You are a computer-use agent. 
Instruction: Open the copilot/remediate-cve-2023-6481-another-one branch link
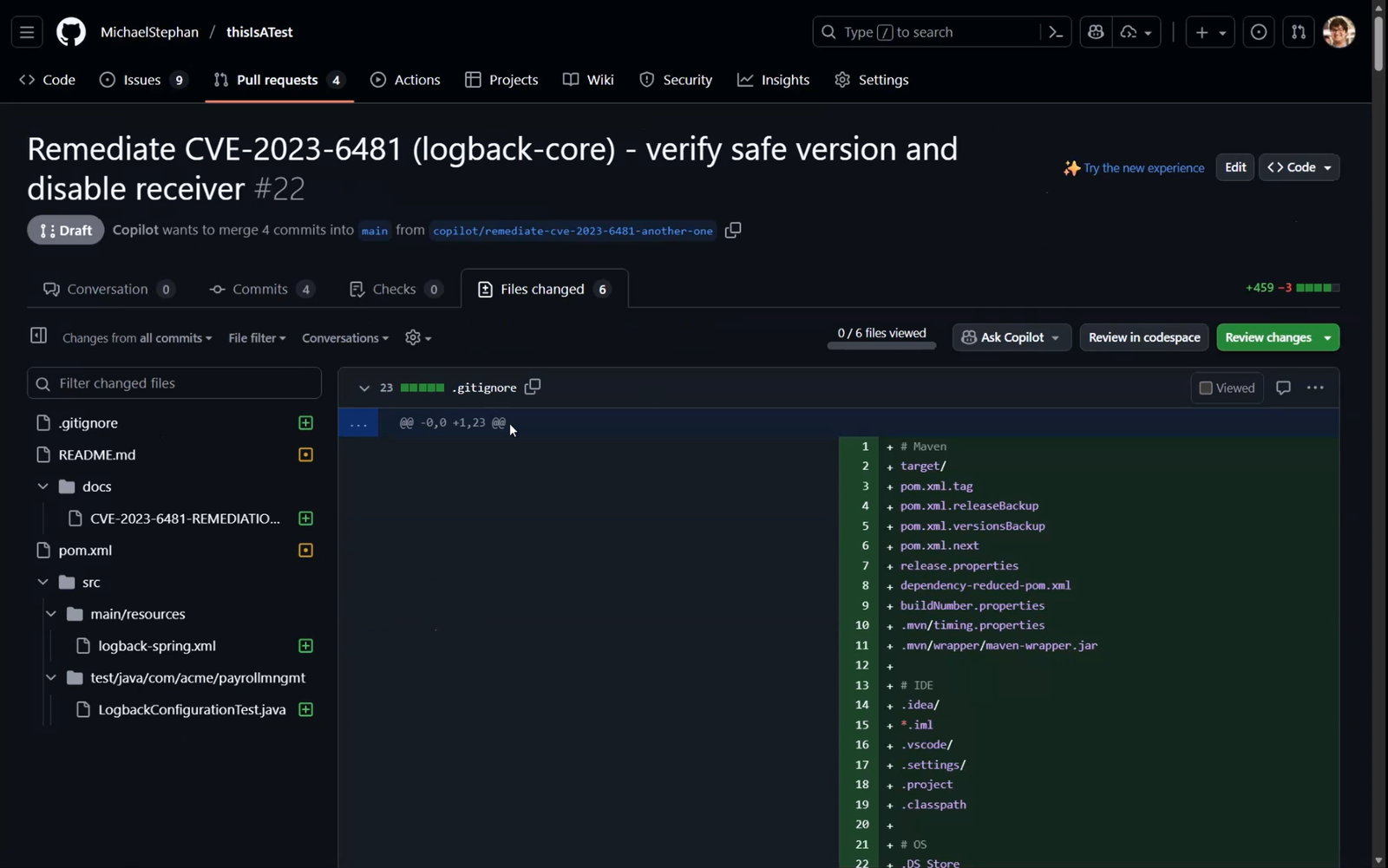[x=573, y=231]
